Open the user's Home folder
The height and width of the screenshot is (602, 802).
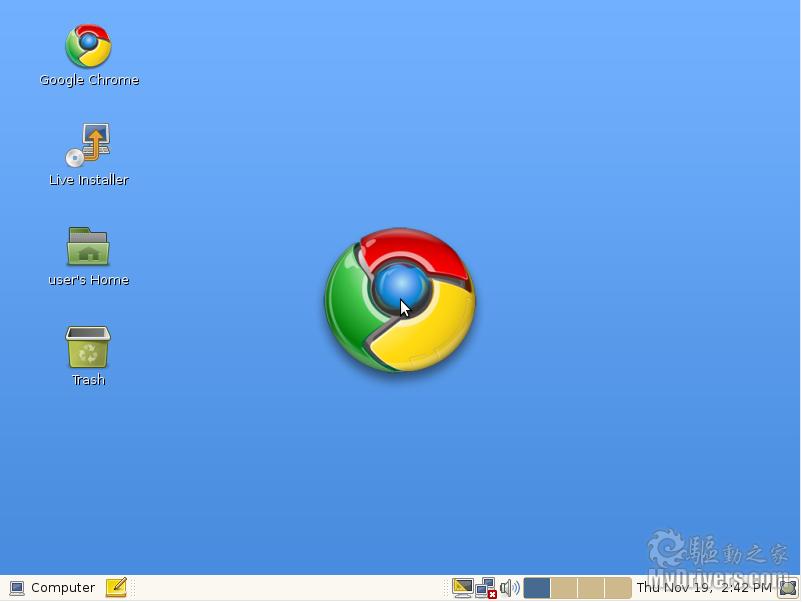click(88, 246)
